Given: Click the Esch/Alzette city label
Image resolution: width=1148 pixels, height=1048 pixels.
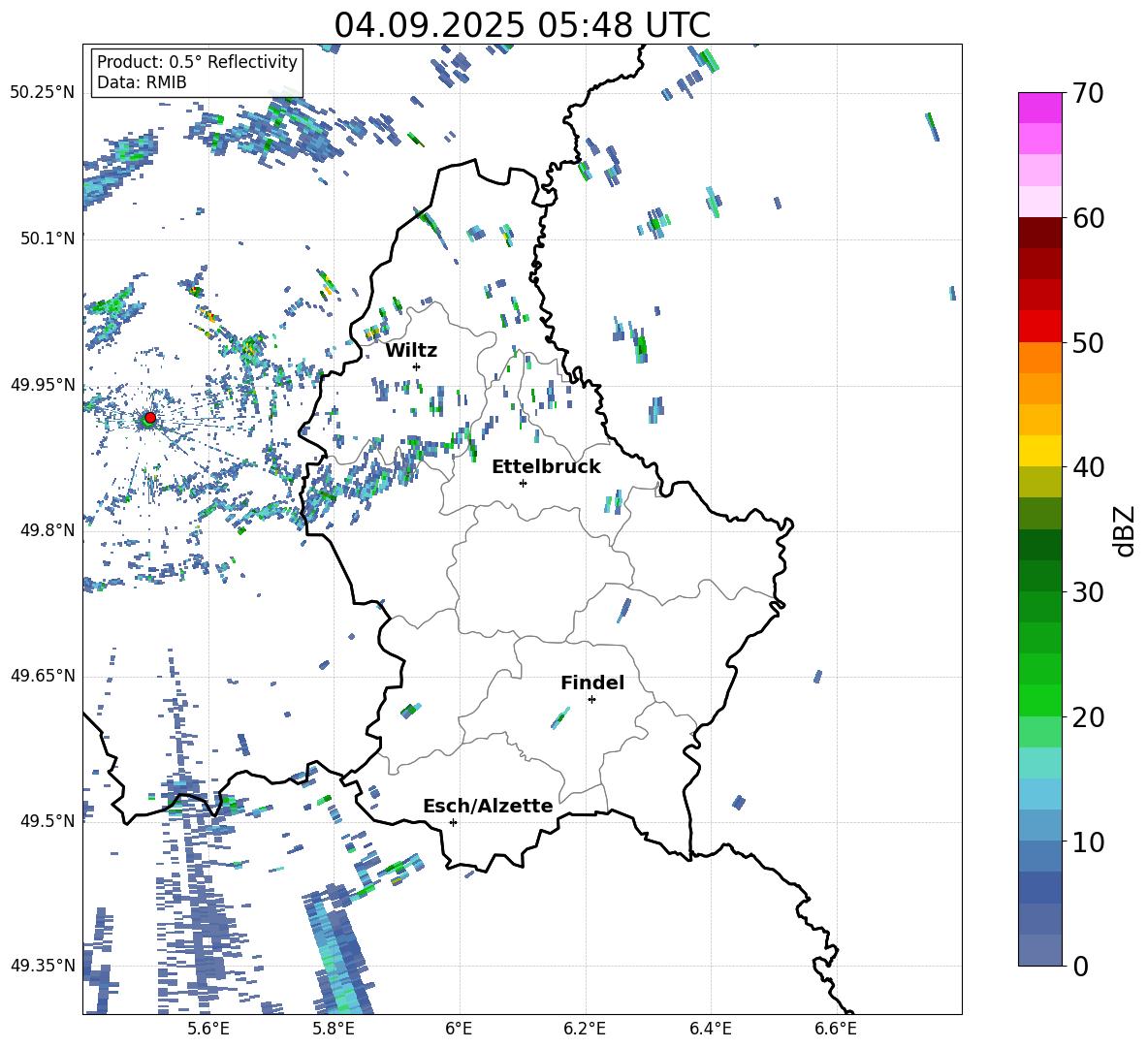Looking at the screenshot, I should tap(488, 806).
